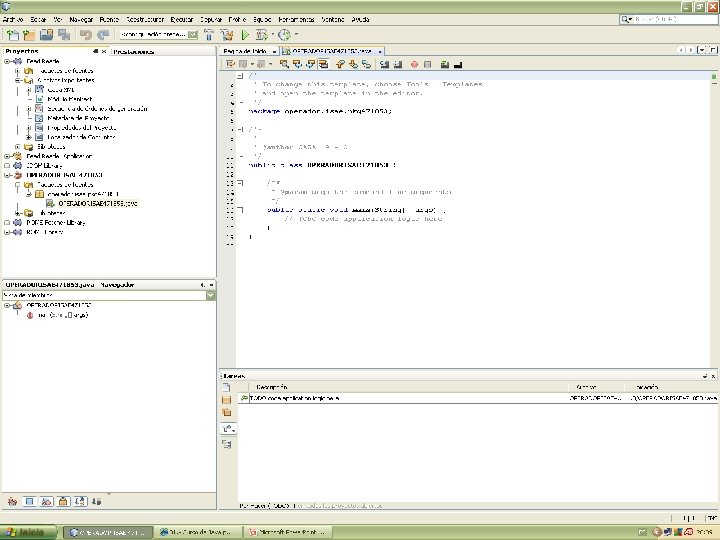Click the New Project toolbar icon
The height and width of the screenshot is (540, 720).
(28, 35)
